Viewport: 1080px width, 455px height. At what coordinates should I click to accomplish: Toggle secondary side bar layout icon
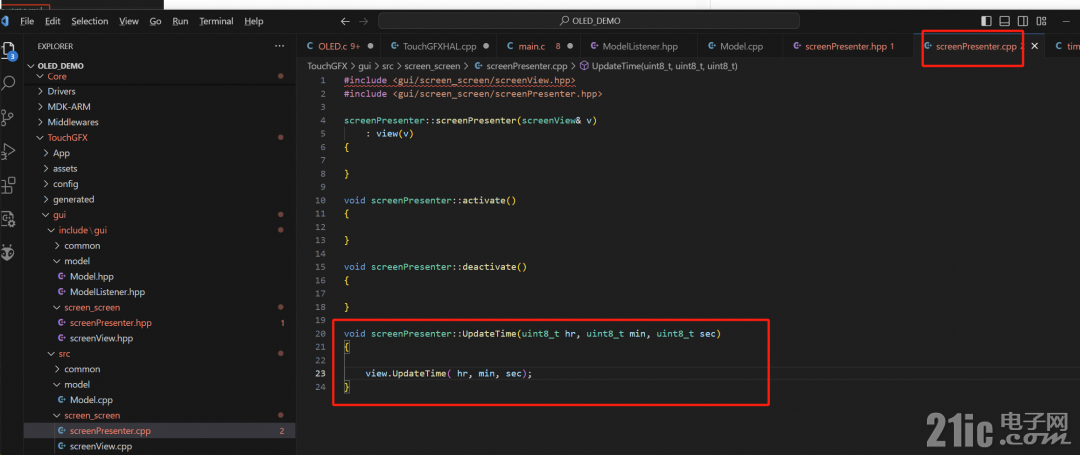pos(1024,21)
